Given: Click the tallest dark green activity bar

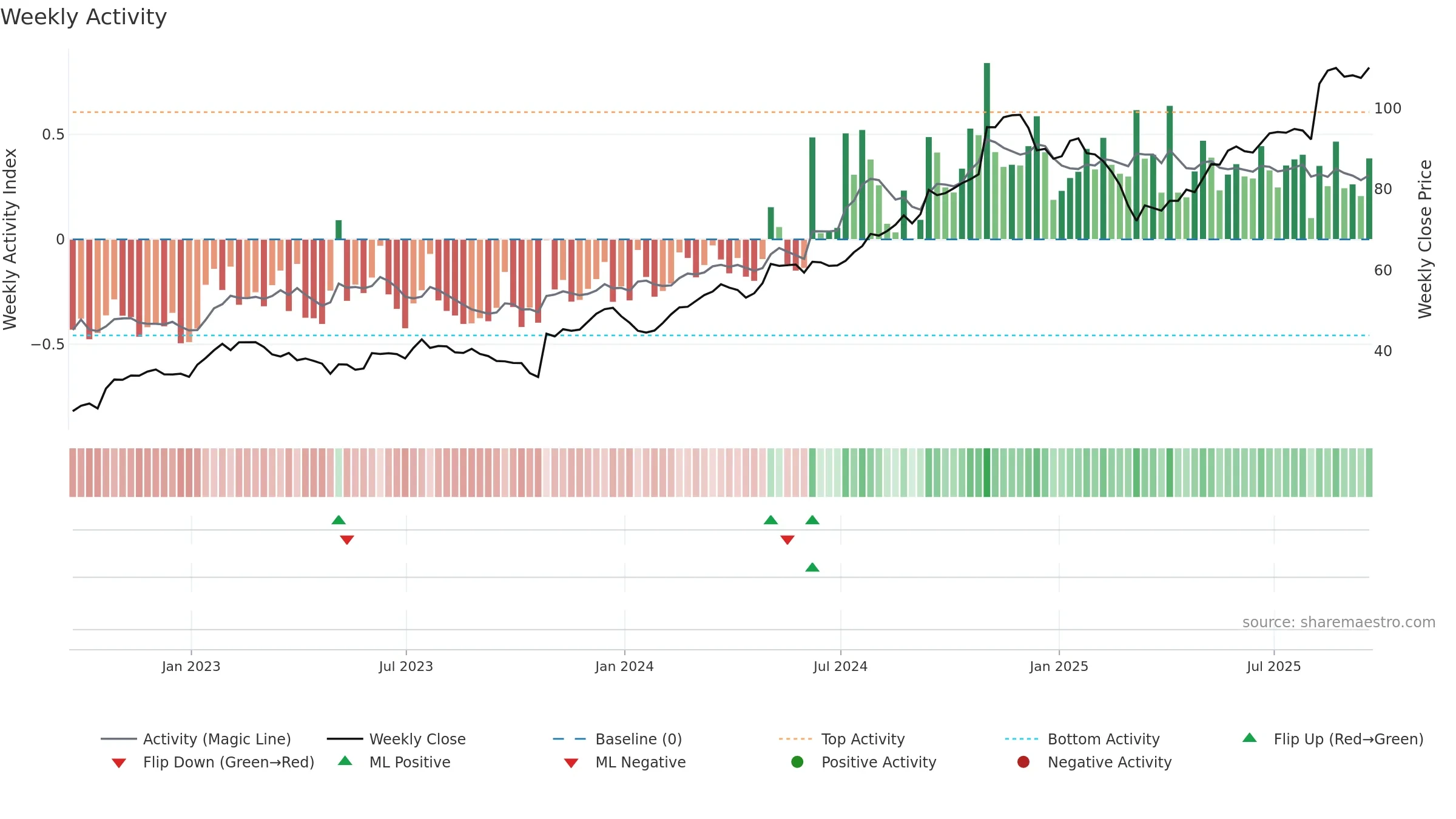Looking at the screenshot, I should pos(987,151).
